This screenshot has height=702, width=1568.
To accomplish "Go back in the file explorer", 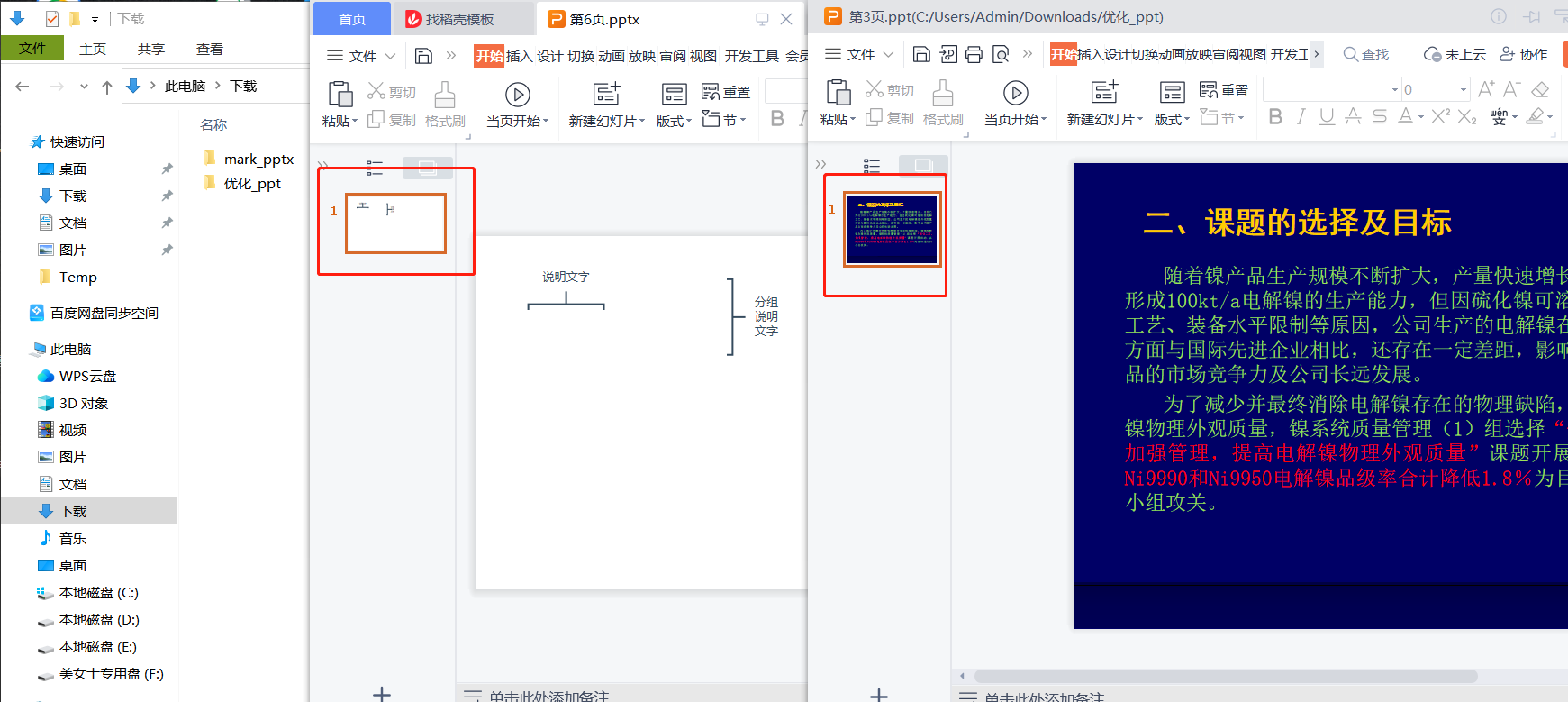I will coord(23,87).
